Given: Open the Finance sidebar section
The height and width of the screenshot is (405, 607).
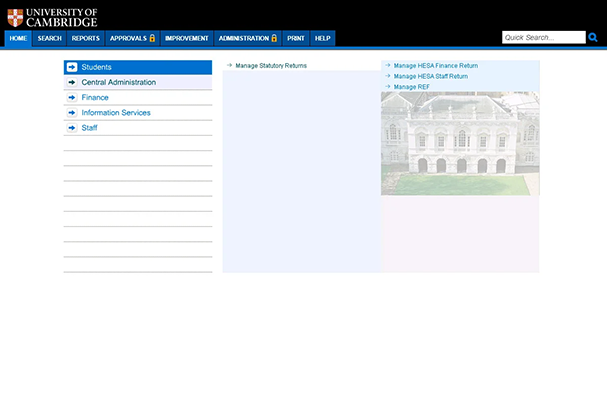Looking at the screenshot, I should click(138, 97).
